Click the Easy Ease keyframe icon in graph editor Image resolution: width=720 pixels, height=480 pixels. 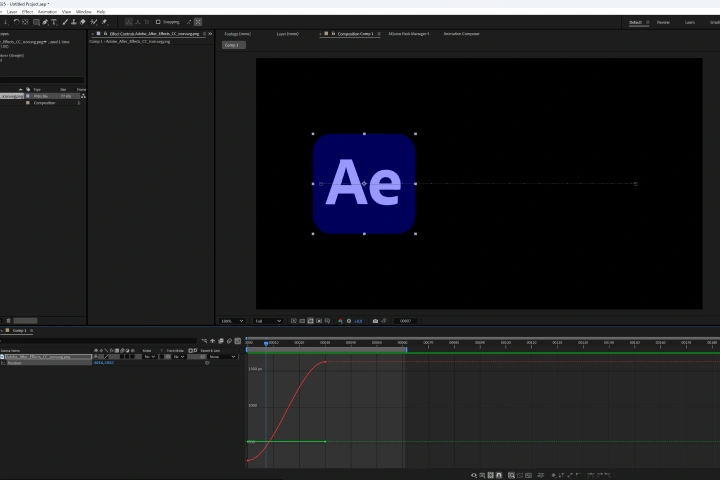point(591,475)
